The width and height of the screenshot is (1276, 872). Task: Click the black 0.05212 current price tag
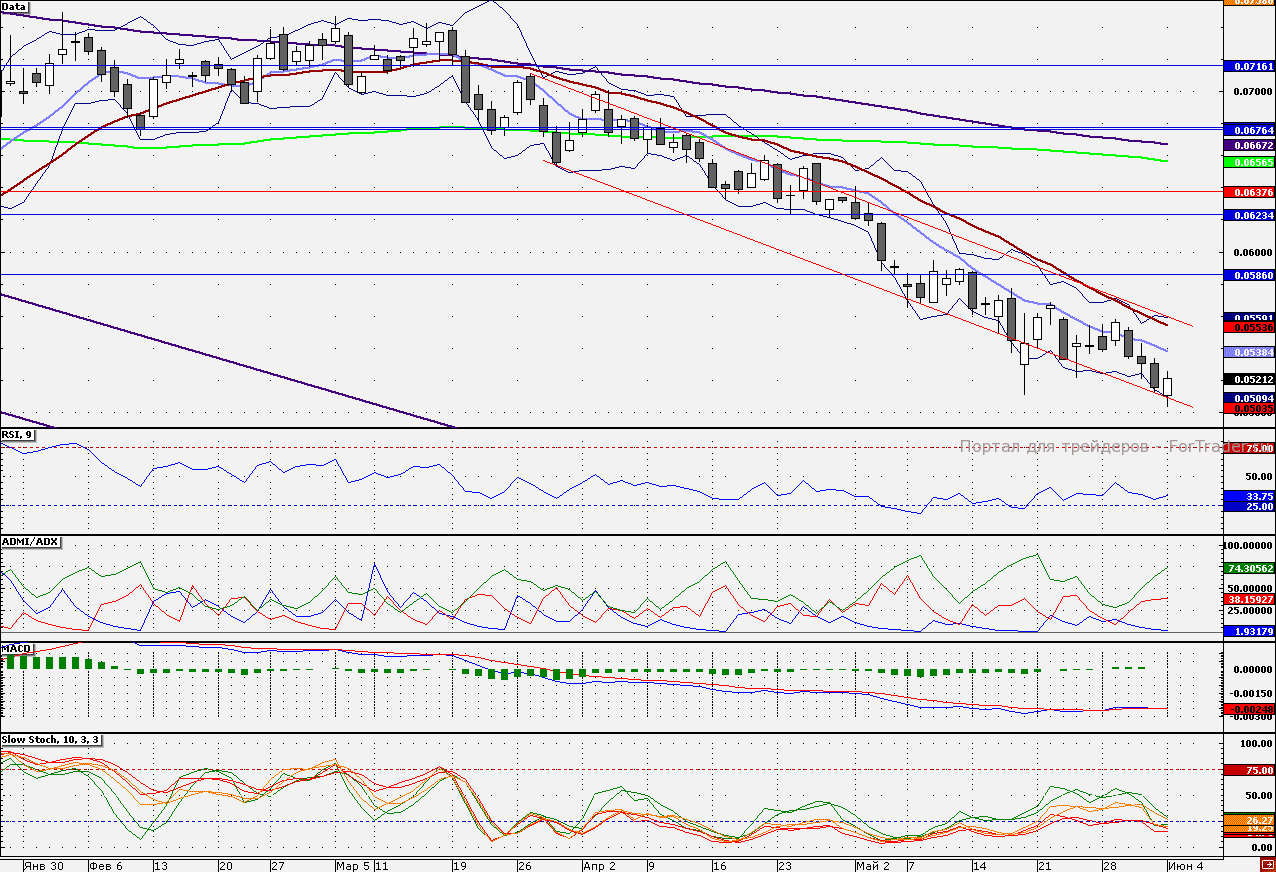[x=1249, y=380]
